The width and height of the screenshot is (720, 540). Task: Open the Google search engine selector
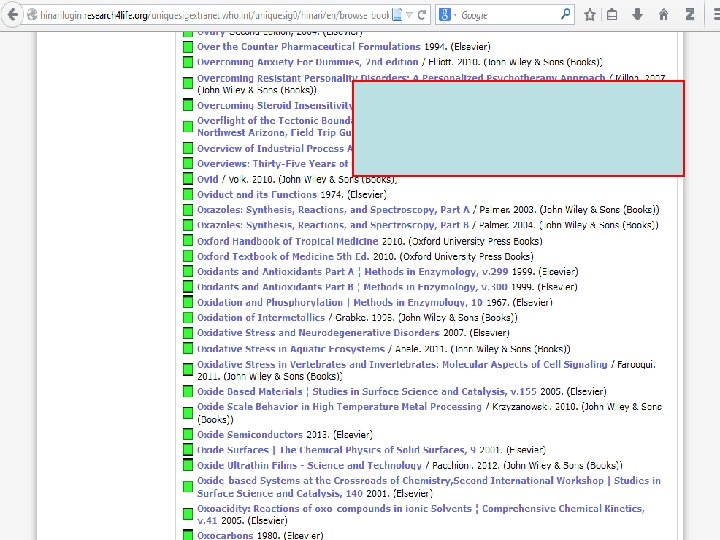[x=447, y=15]
